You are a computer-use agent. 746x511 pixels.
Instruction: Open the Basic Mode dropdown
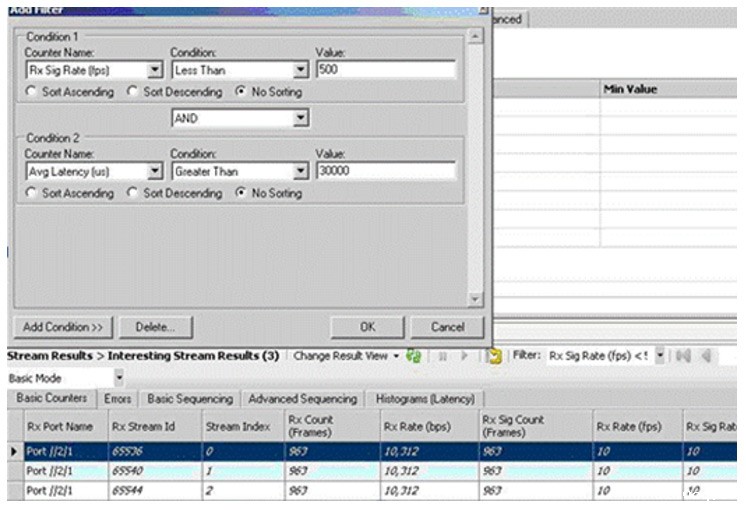tap(119, 379)
